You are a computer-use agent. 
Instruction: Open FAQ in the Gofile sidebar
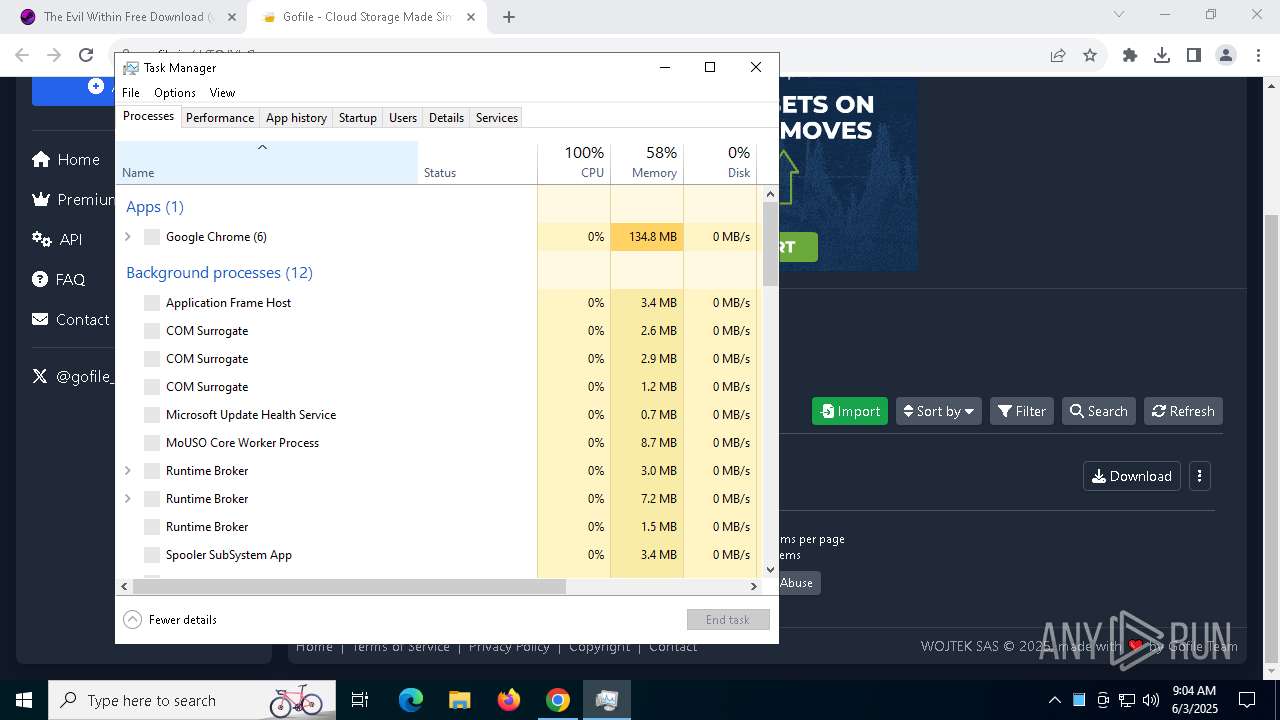(59, 280)
